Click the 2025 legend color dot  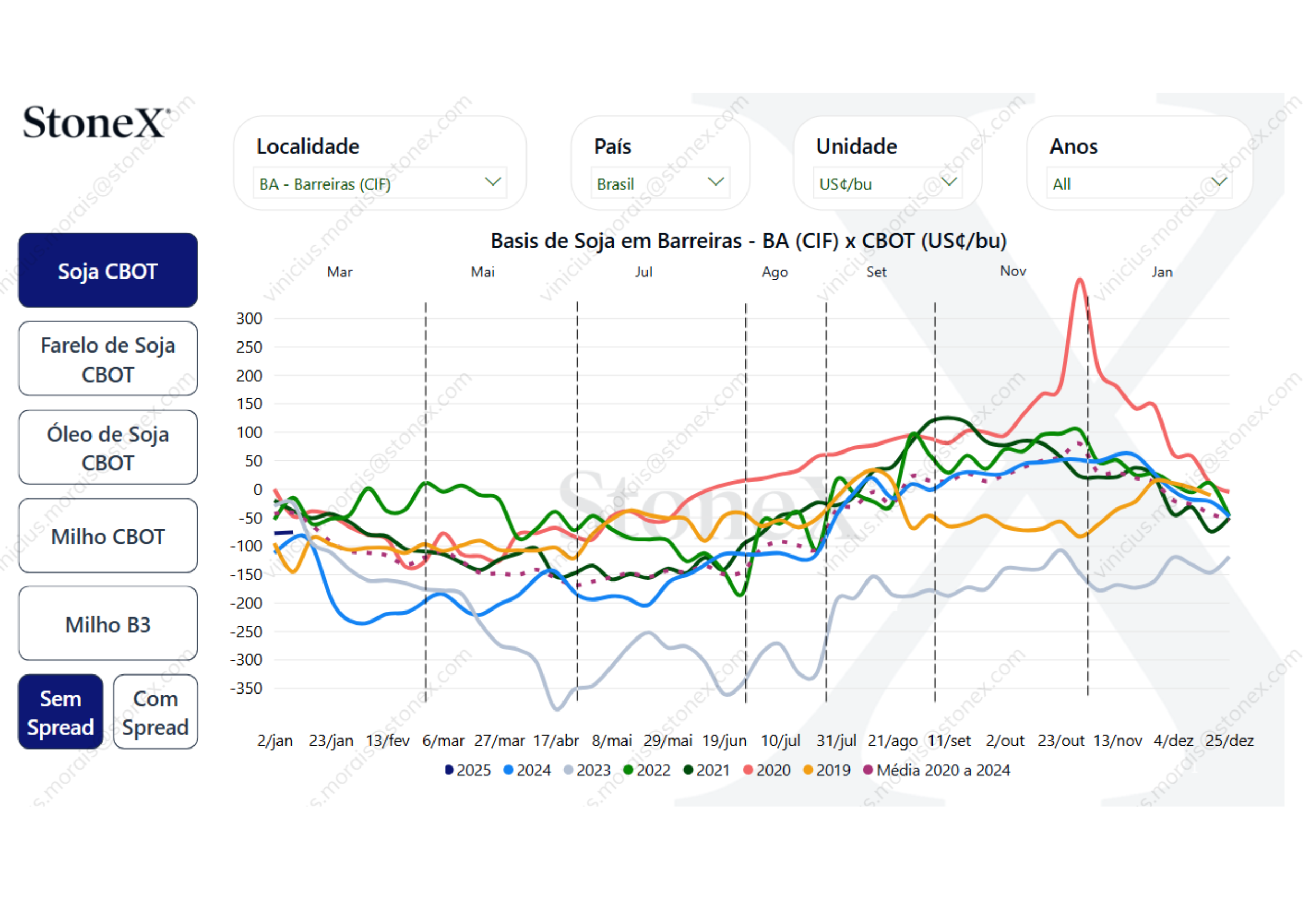coord(449,771)
